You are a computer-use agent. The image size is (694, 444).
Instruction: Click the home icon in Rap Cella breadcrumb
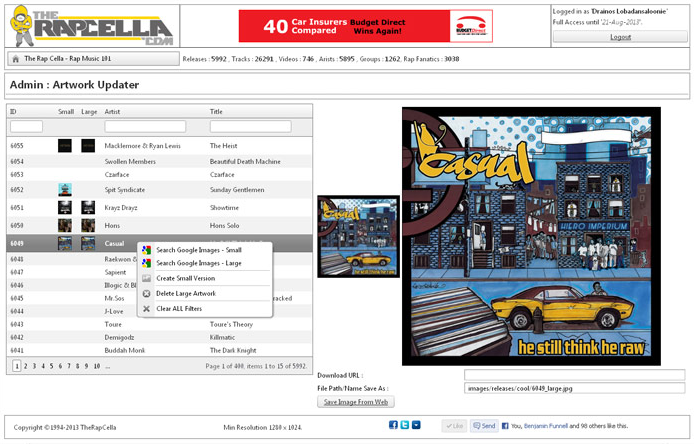point(15,59)
